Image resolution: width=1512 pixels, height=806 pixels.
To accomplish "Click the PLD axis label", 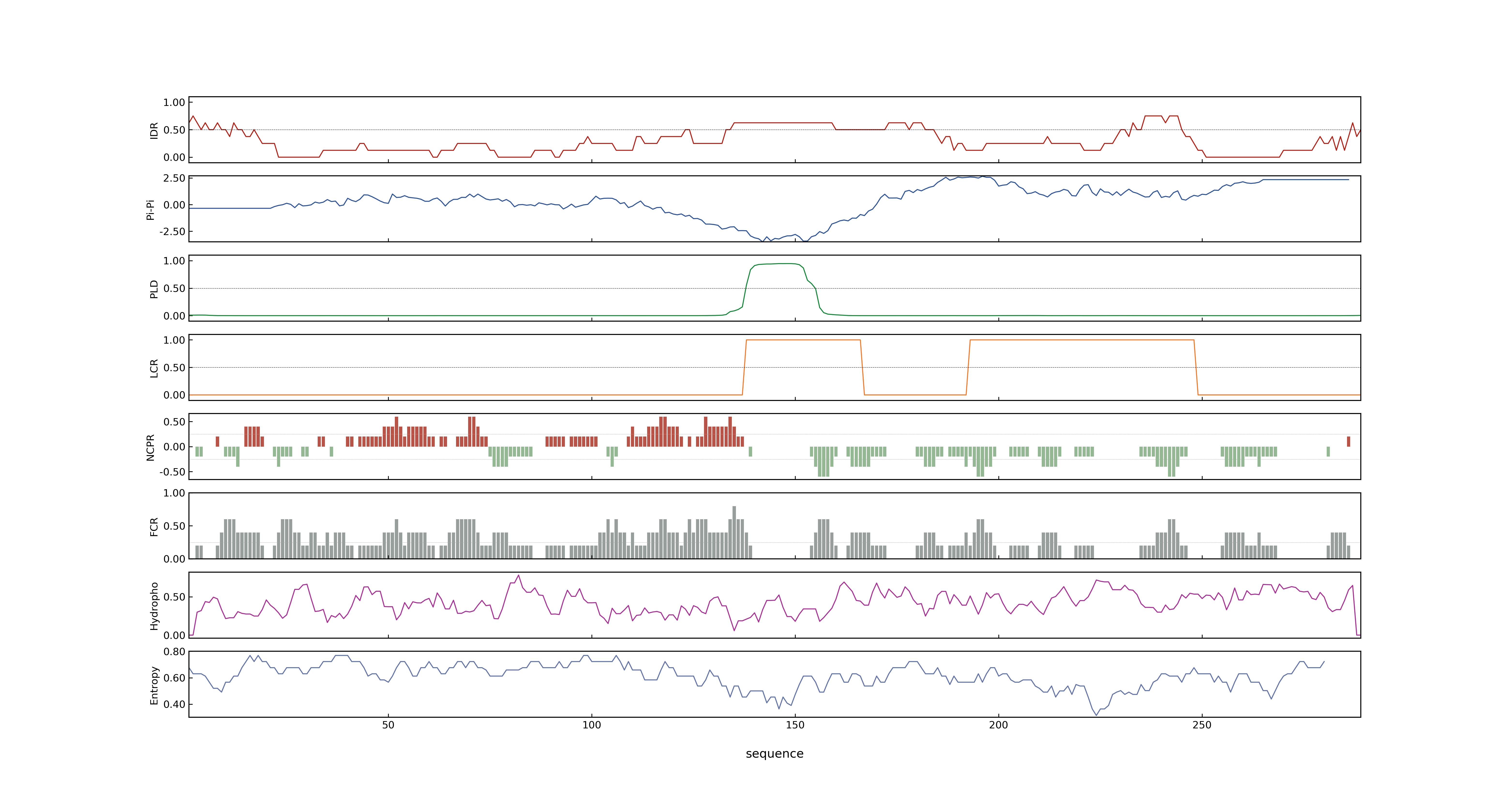I will 154,288.
